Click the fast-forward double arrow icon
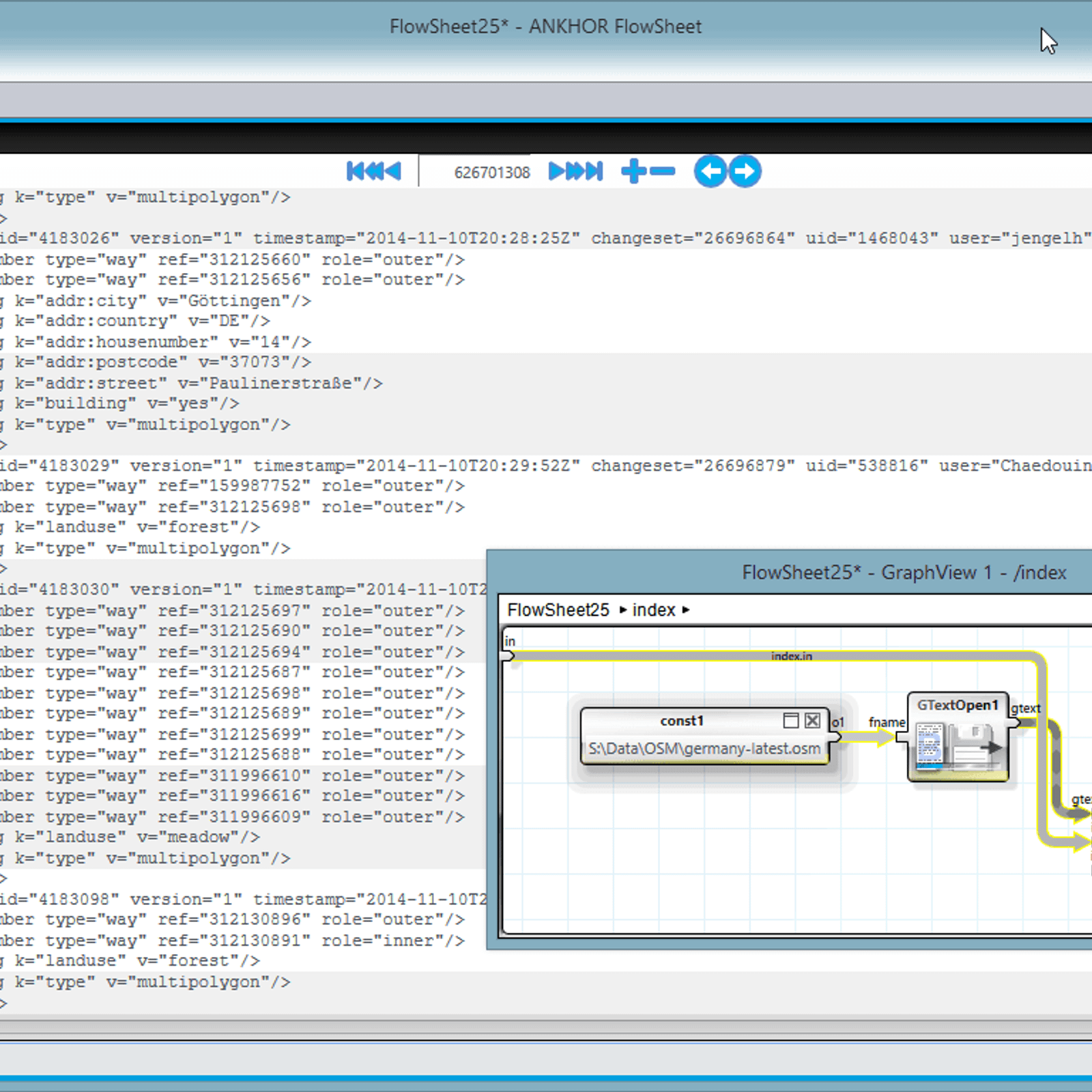Image resolution: width=1092 pixels, height=1092 pixels. tap(577, 171)
